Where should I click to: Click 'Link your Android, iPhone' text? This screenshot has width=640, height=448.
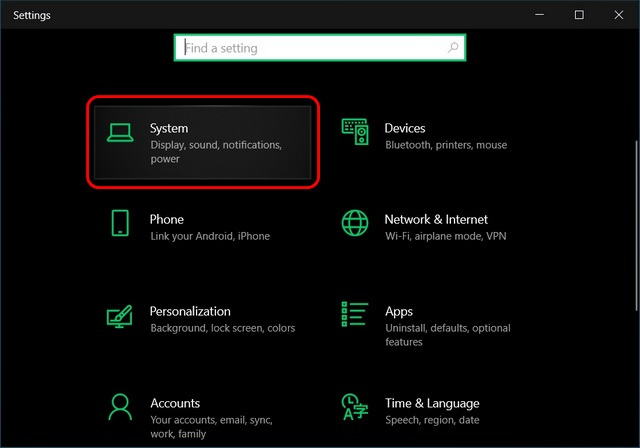210,236
